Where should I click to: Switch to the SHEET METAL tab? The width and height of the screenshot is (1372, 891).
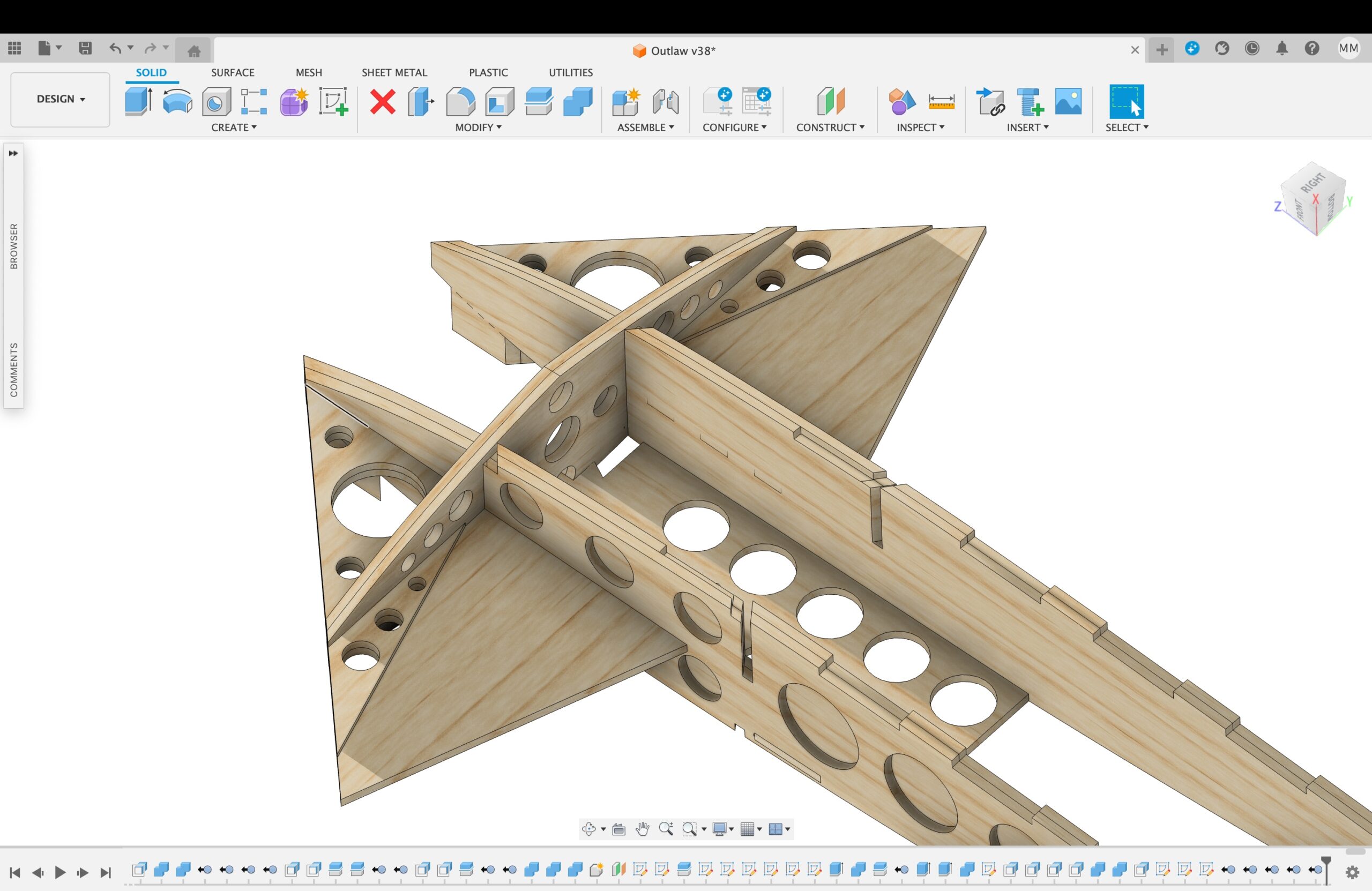(x=394, y=73)
